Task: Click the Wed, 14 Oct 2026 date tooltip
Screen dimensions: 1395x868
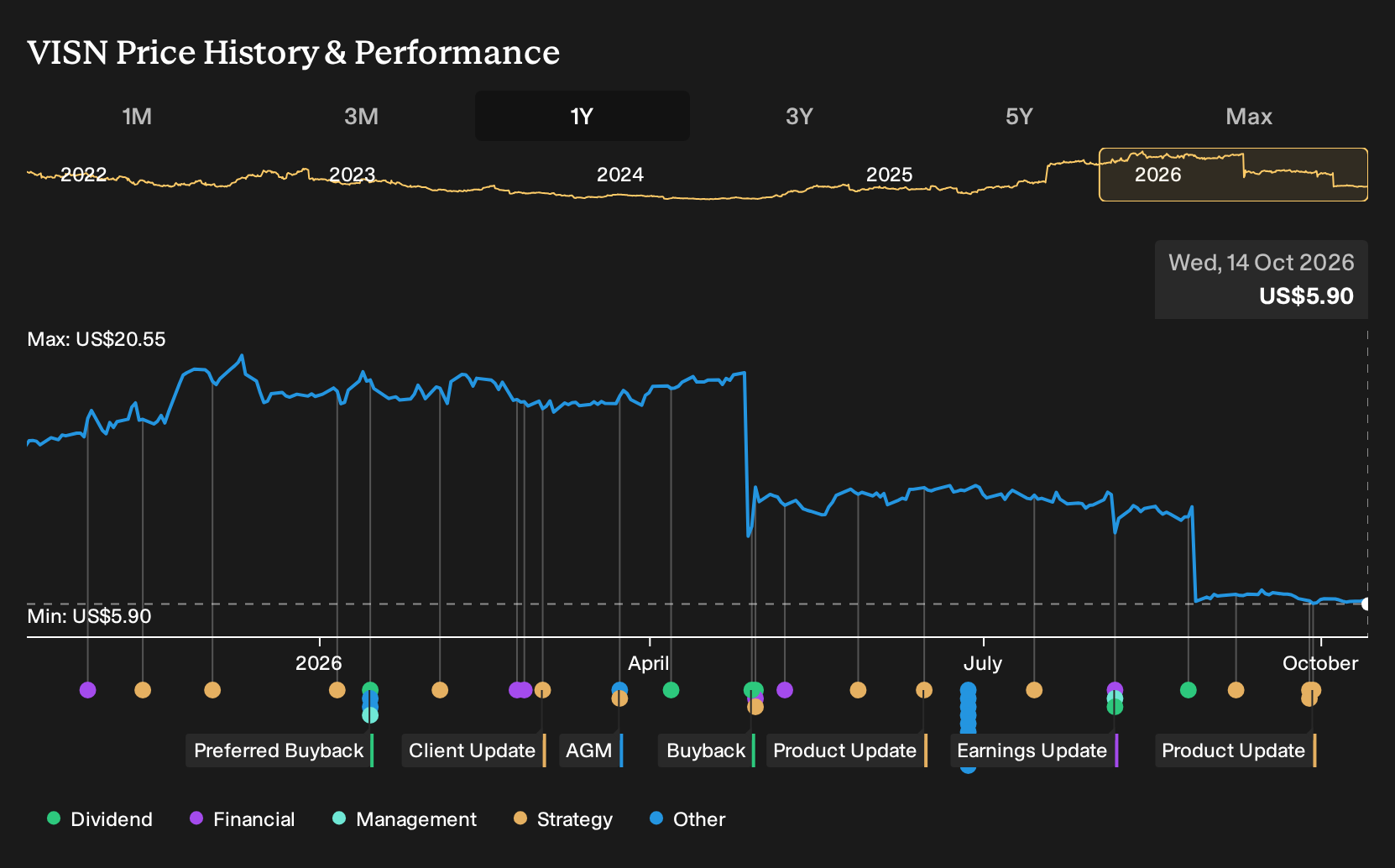Action: point(1261,263)
